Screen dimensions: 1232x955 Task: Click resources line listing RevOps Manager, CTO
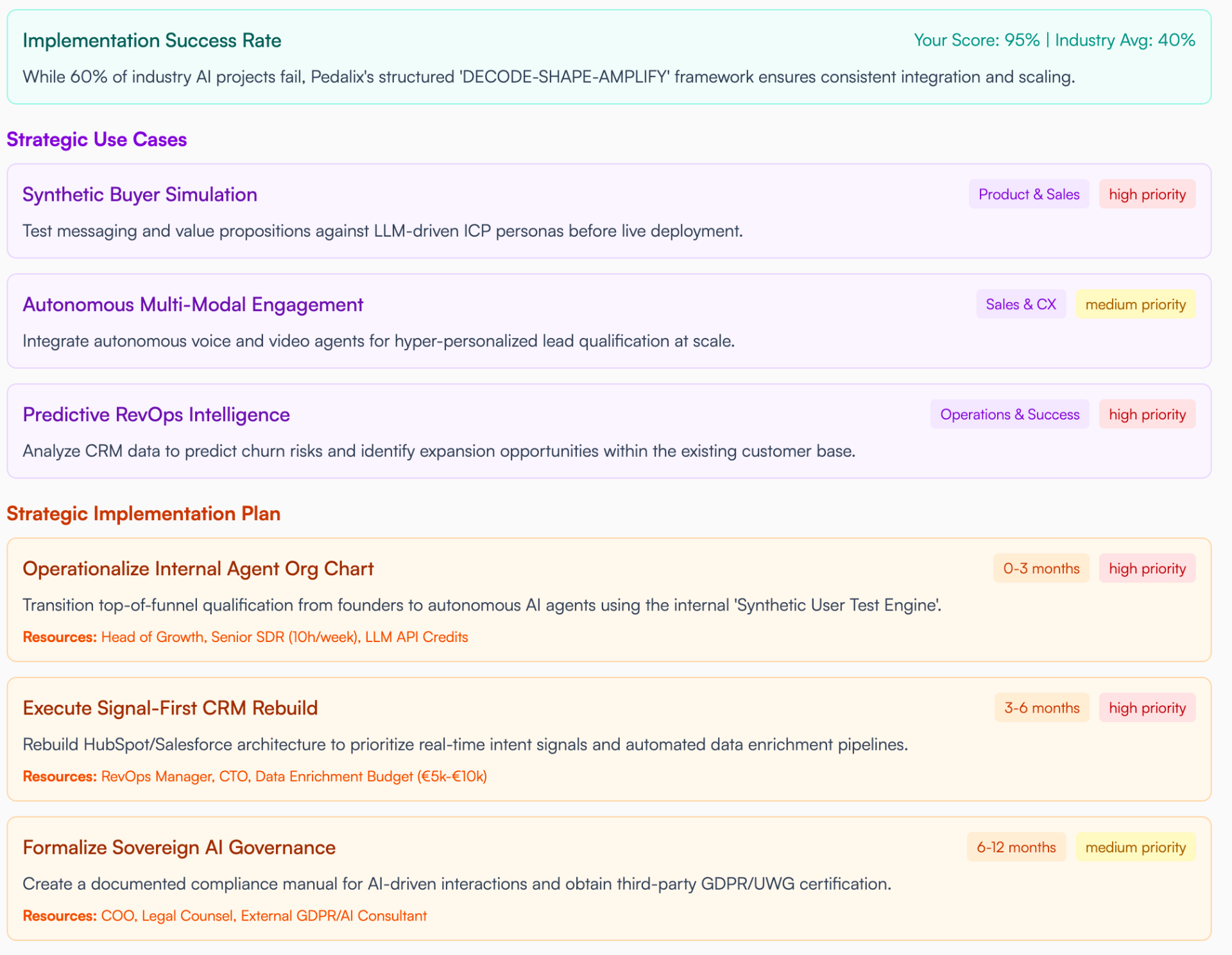pyautogui.click(x=255, y=777)
